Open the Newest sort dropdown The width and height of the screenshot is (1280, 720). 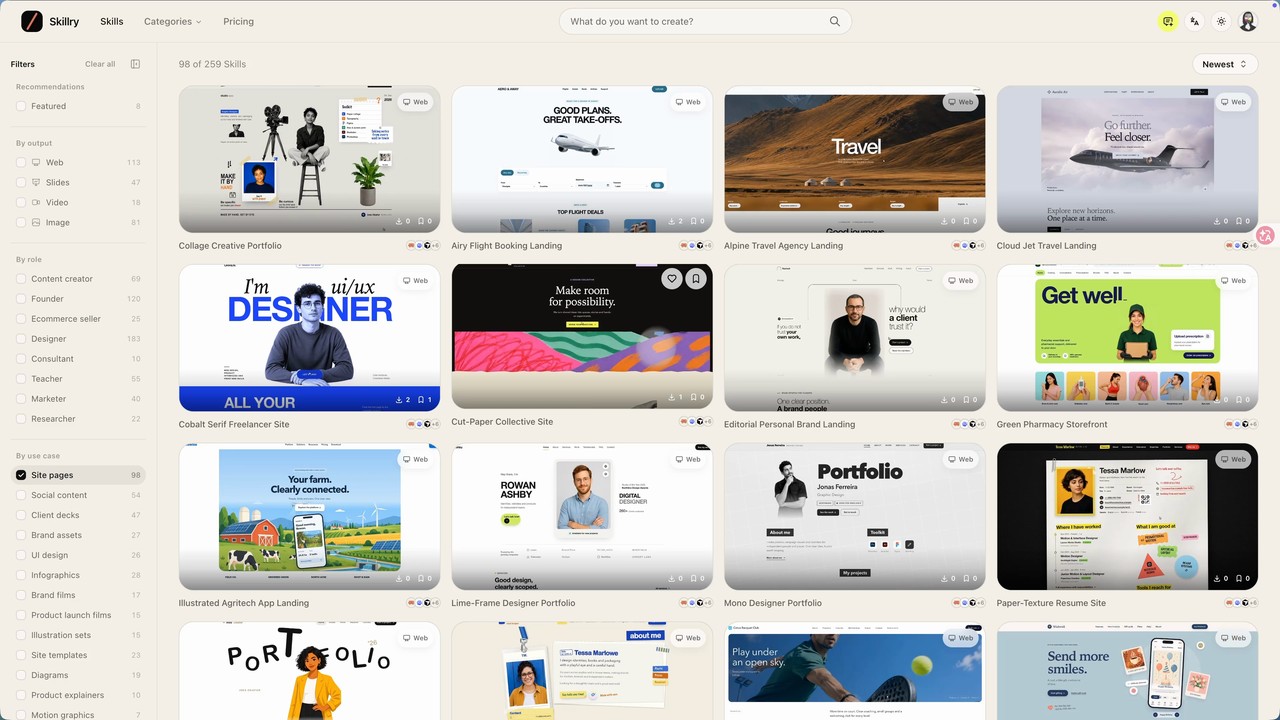pyautogui.click(x=1225, y=64)
